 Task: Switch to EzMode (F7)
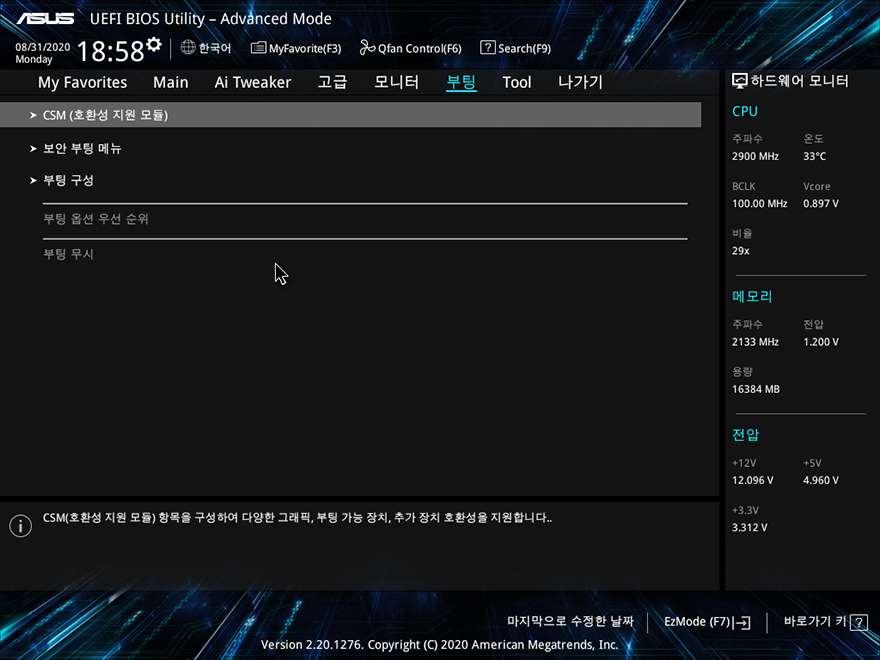pyautogui.click(x=707, y=622)
